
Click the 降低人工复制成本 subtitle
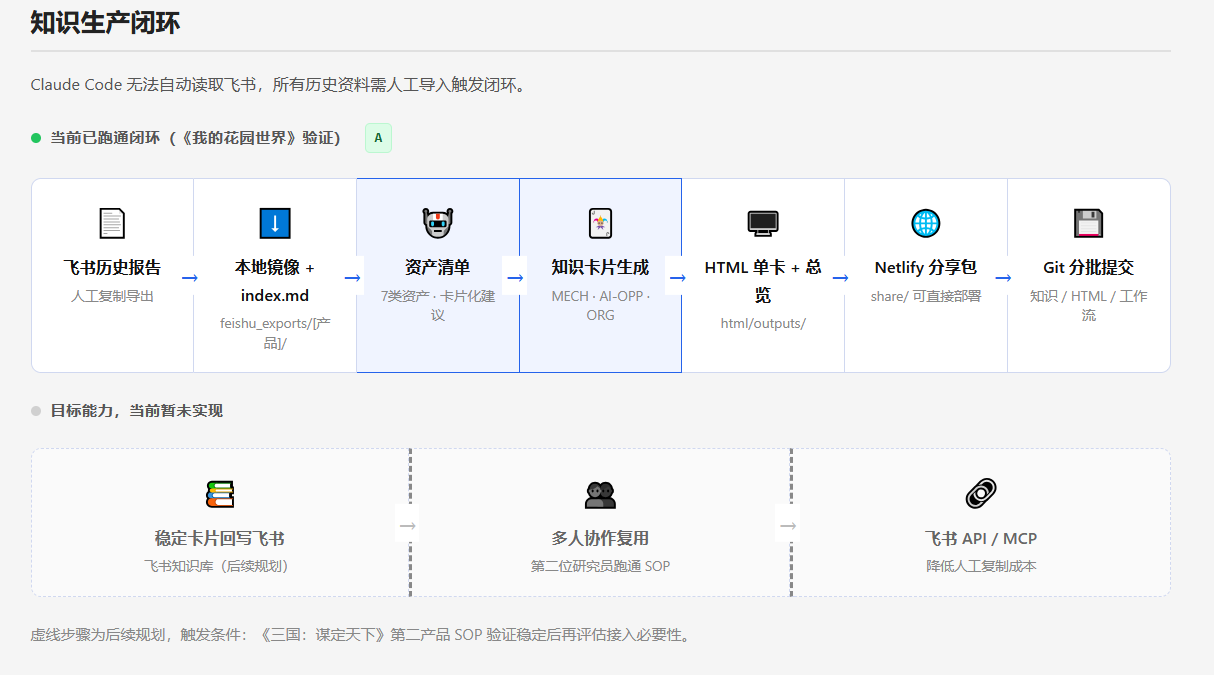point(981,567)
